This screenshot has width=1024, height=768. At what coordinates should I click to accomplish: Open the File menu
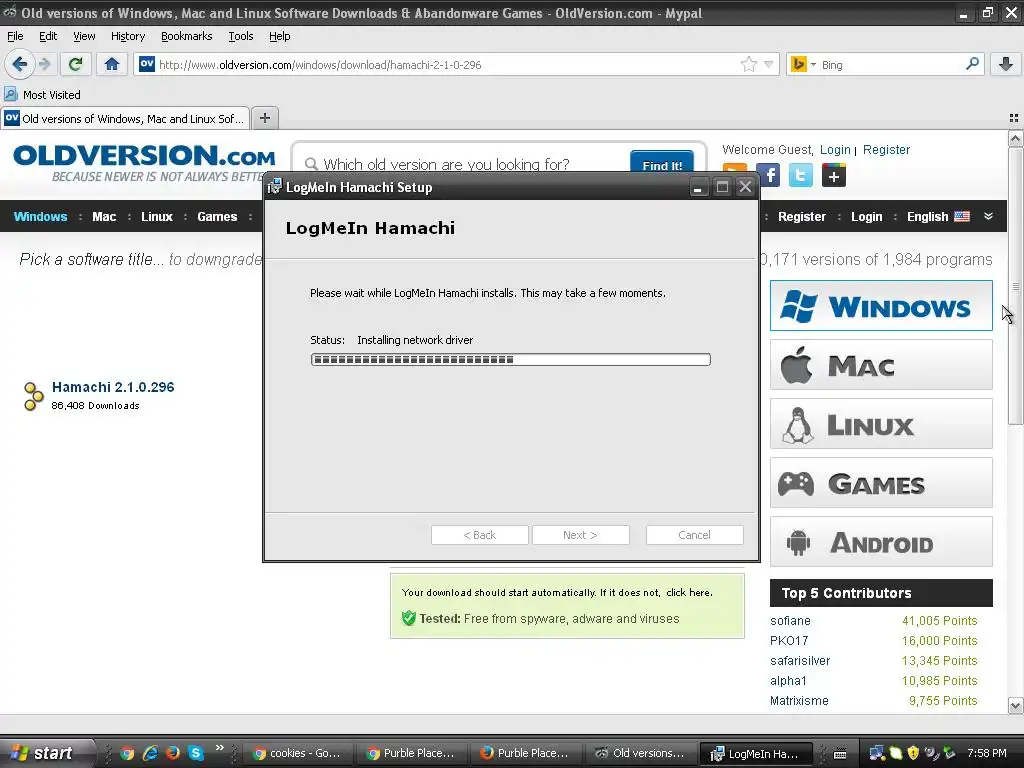pos(15,36)
